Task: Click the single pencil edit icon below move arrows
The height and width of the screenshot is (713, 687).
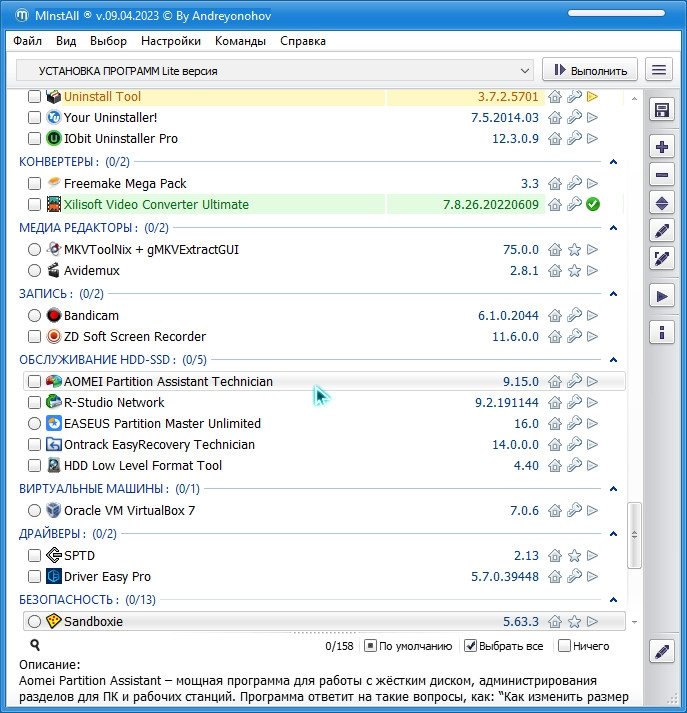Action: 662,231
